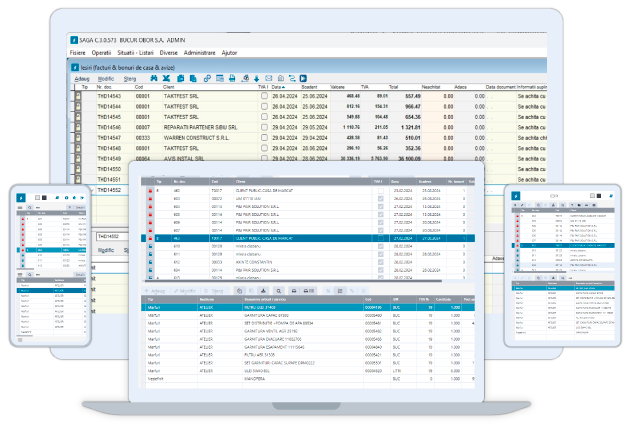This screenshot has height=424, width=631.
Task: Click the link chain icon in toolbar
Action: [x=206, y=77]
